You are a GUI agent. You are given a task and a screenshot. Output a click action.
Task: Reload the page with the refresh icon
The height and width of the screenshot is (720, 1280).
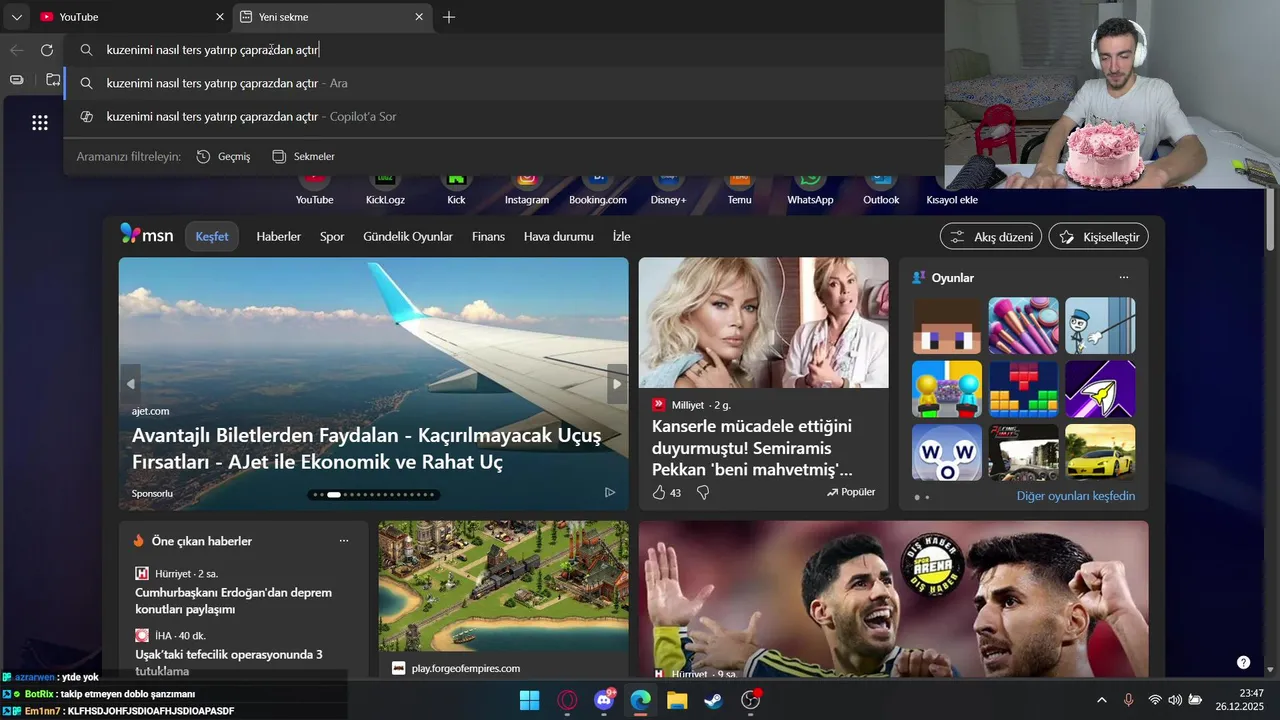click(47, 50)
